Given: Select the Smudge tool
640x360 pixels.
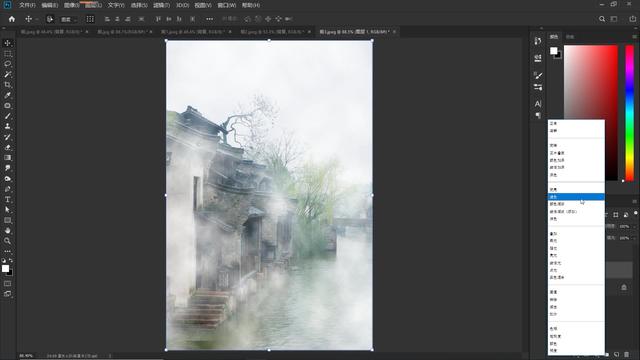Looking at the screenshot, I should click(7, 168).
